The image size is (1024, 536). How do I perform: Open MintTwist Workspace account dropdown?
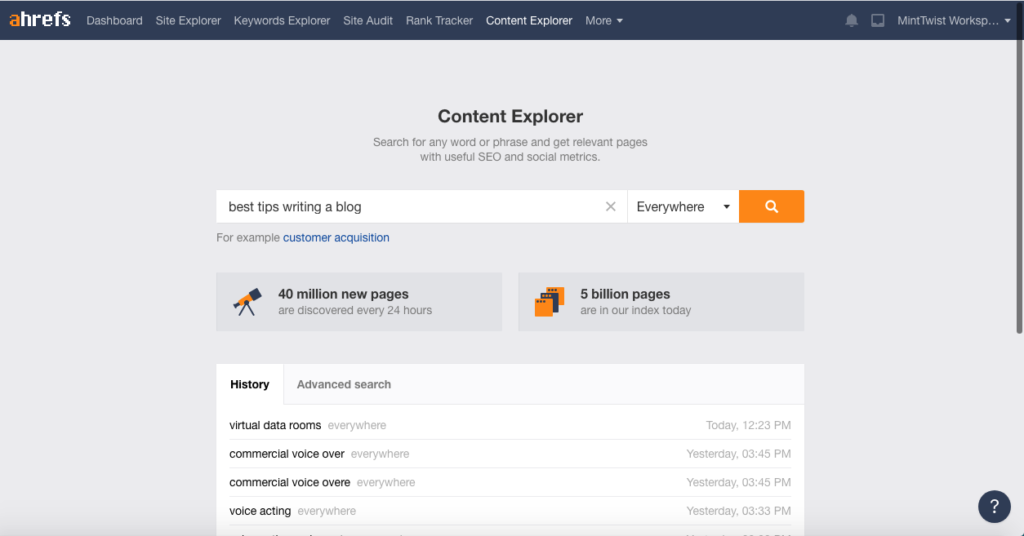953,21
